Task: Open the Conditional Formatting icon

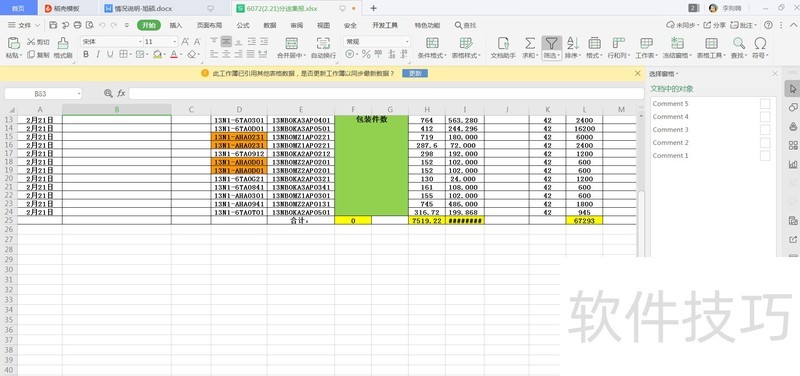Action: [432, 43]
